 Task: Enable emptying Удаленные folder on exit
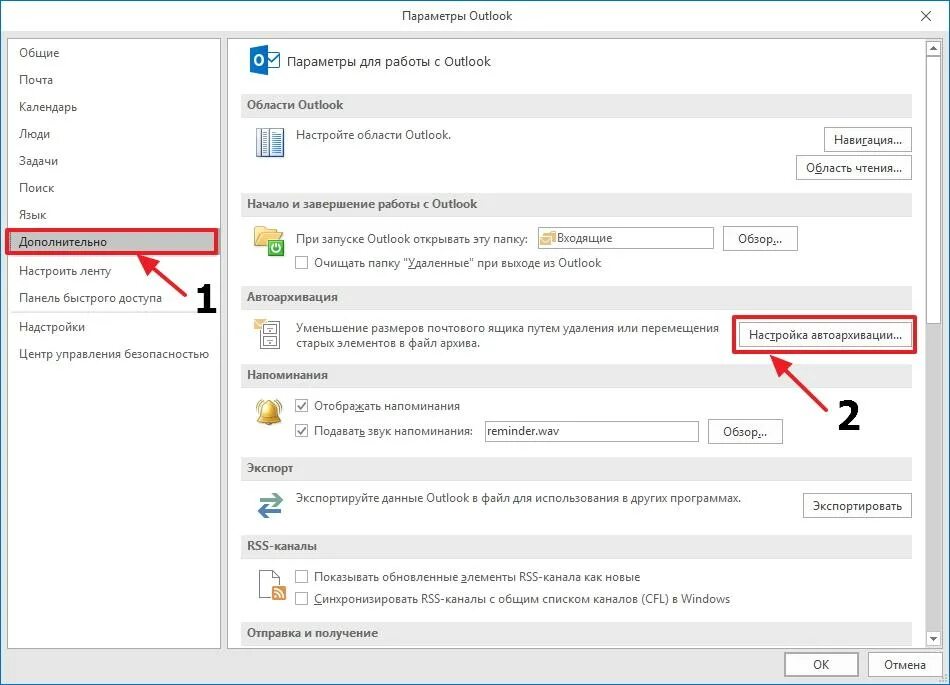click(x=301, y=263)
